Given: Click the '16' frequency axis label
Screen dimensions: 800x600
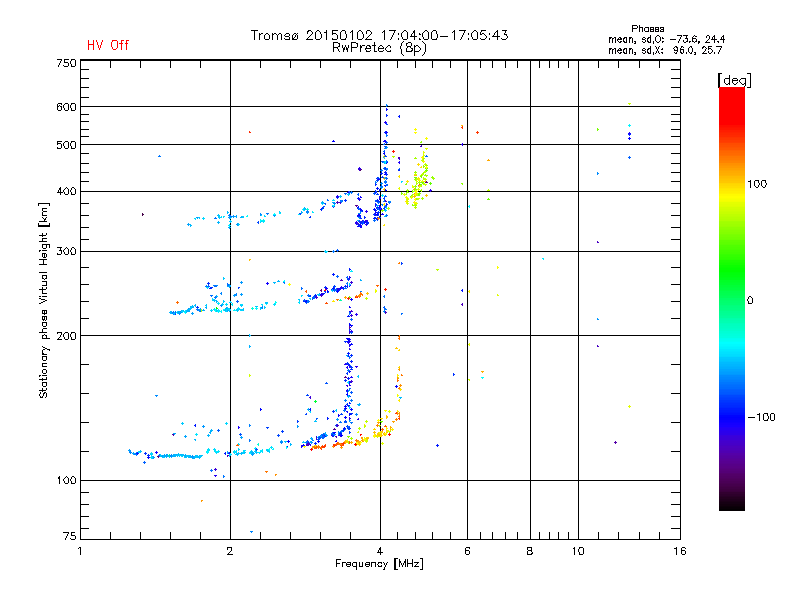Looking at the screenshot, I should (680, 551).
